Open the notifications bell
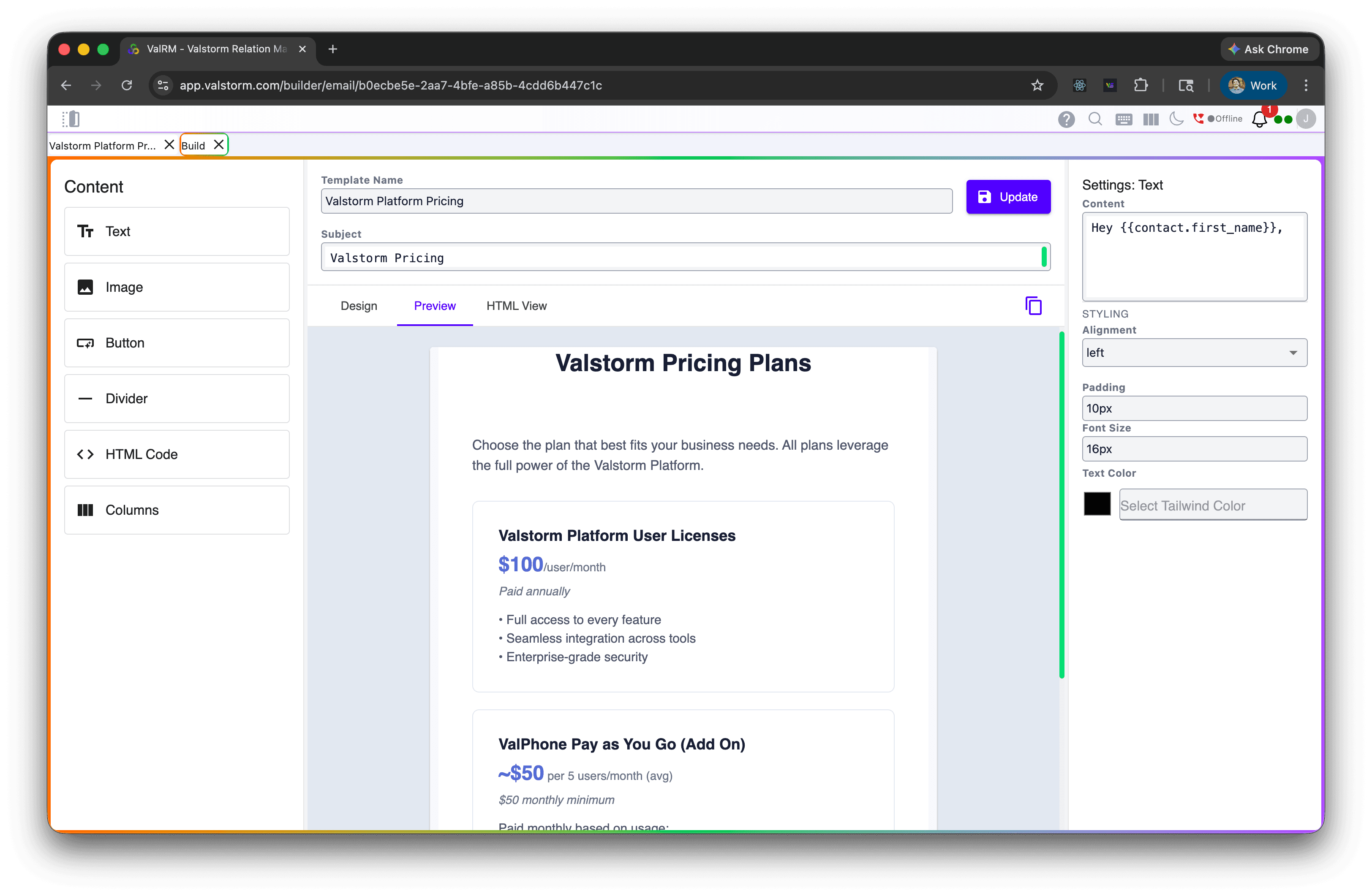The width and height of the screenshot is (1372, 896). 1260,119
